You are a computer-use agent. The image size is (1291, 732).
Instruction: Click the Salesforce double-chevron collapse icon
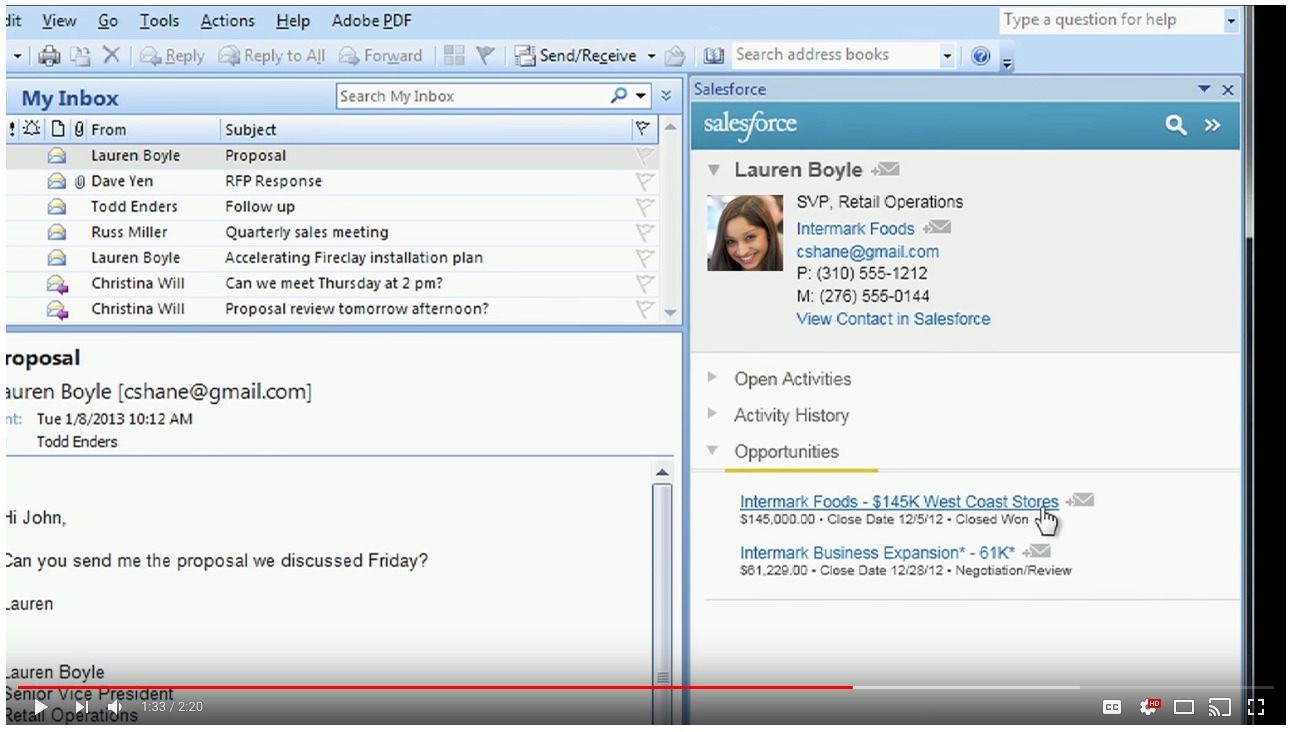coord(1212,125)
